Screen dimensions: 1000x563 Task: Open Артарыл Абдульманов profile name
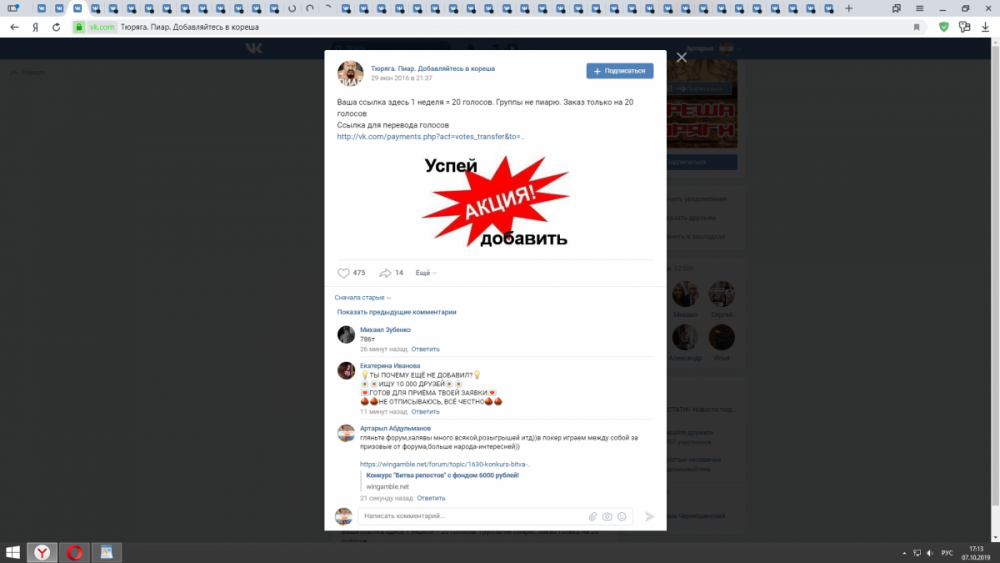[x=395, y=428]
